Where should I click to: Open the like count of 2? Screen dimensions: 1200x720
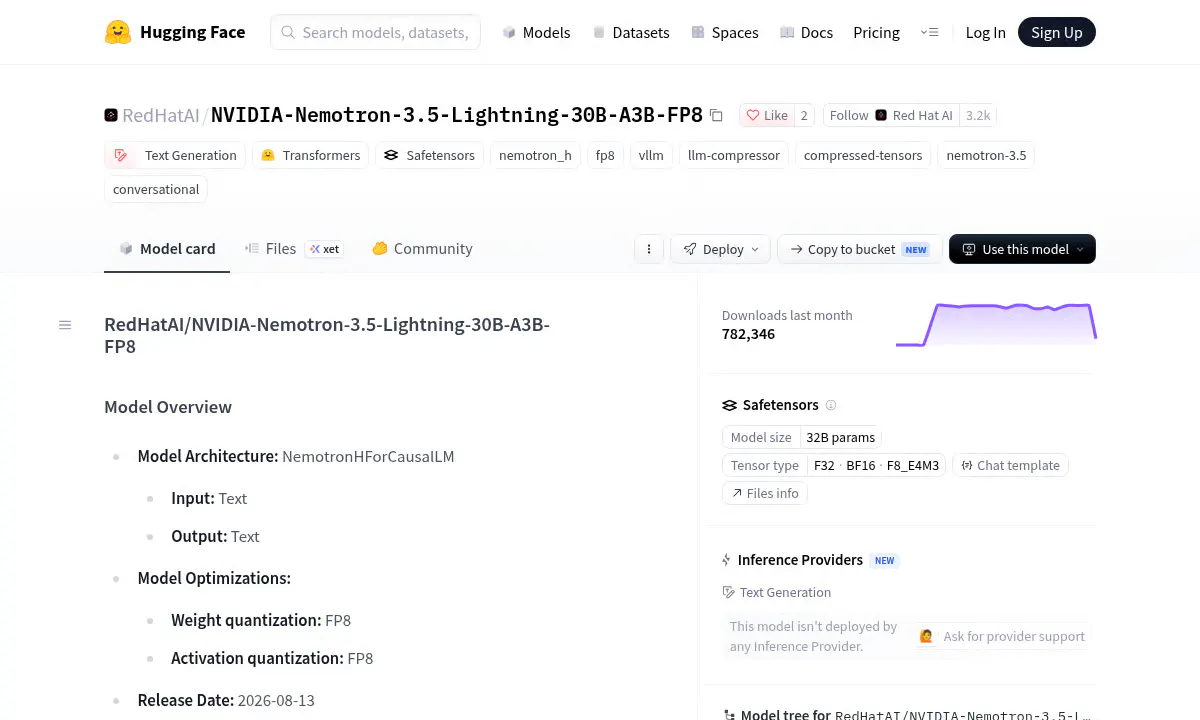coord(804,115)
